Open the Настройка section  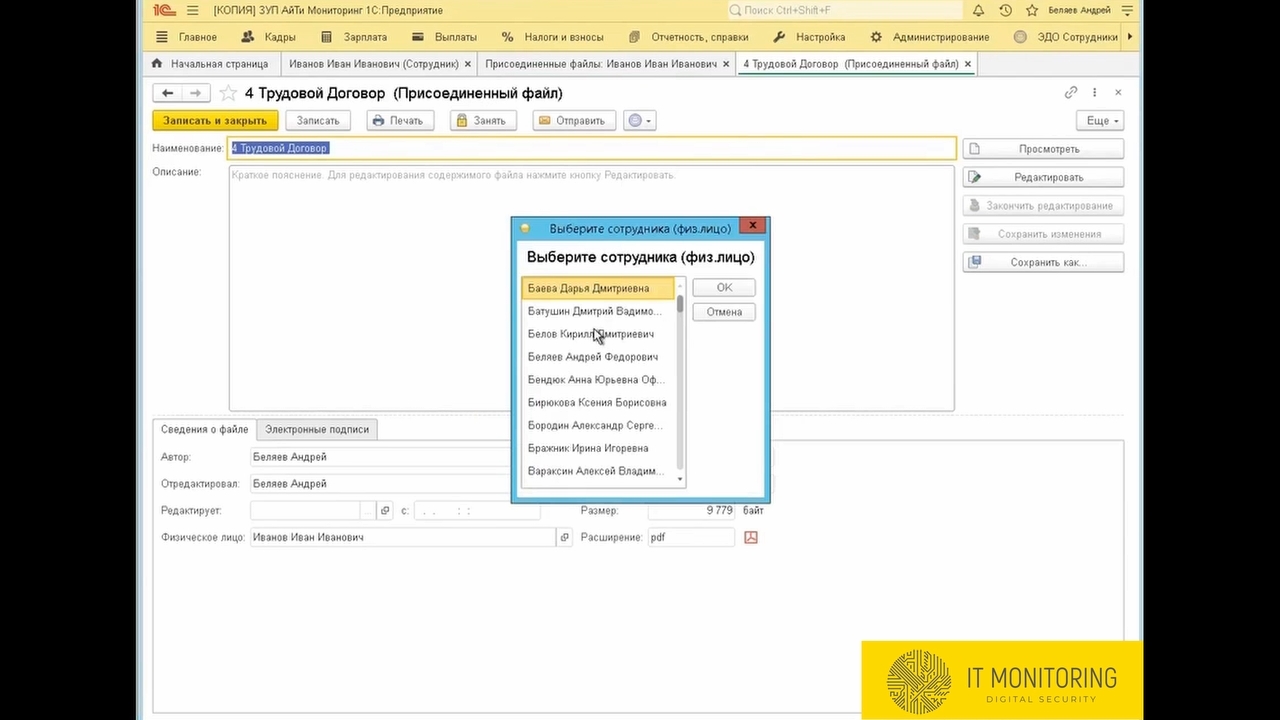[809, 37]
